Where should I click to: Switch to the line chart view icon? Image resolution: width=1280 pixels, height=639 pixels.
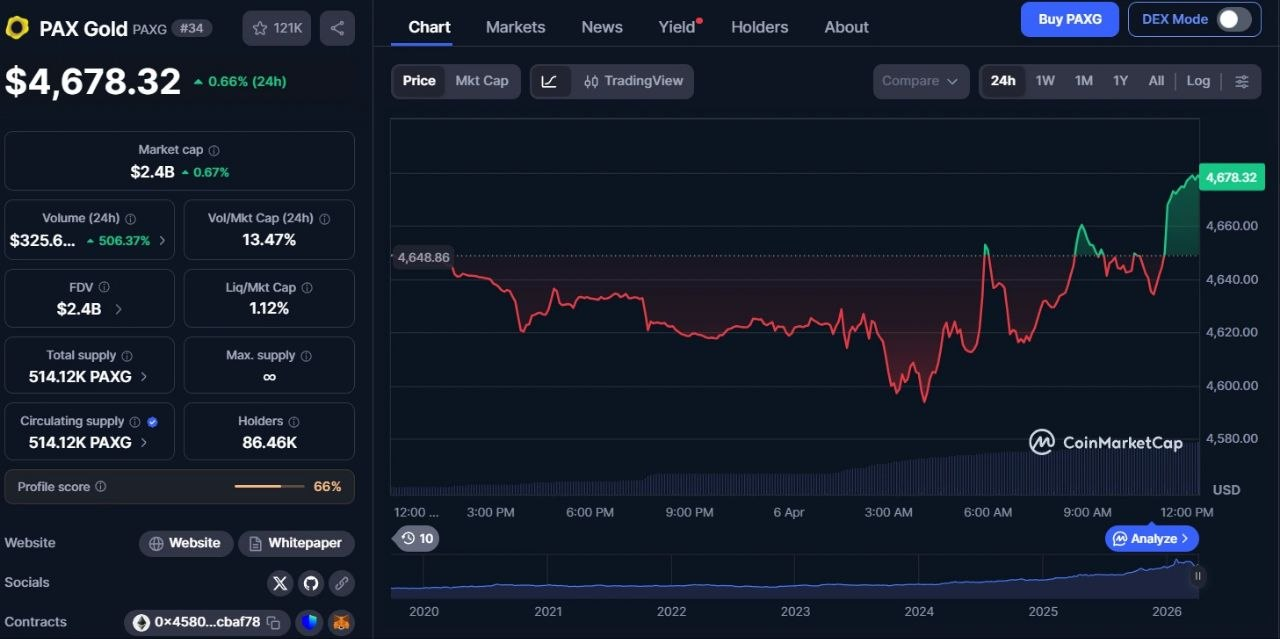pos(549,81)
